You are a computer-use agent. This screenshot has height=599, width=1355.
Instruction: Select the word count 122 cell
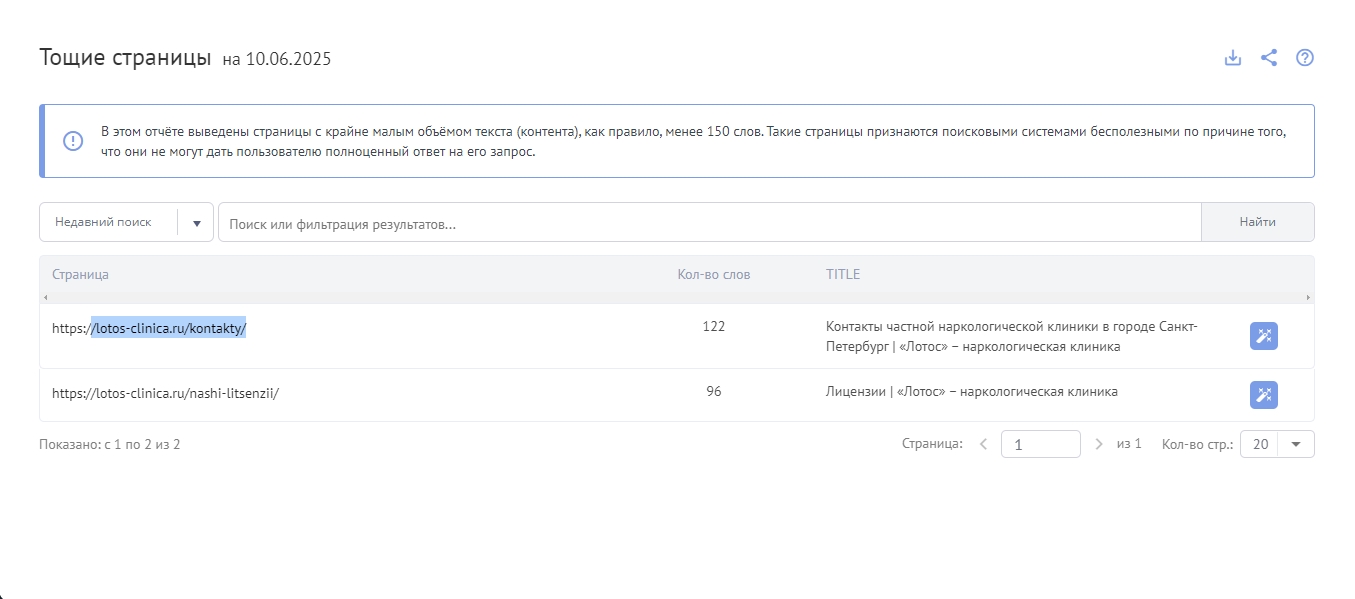pos(714,326)
